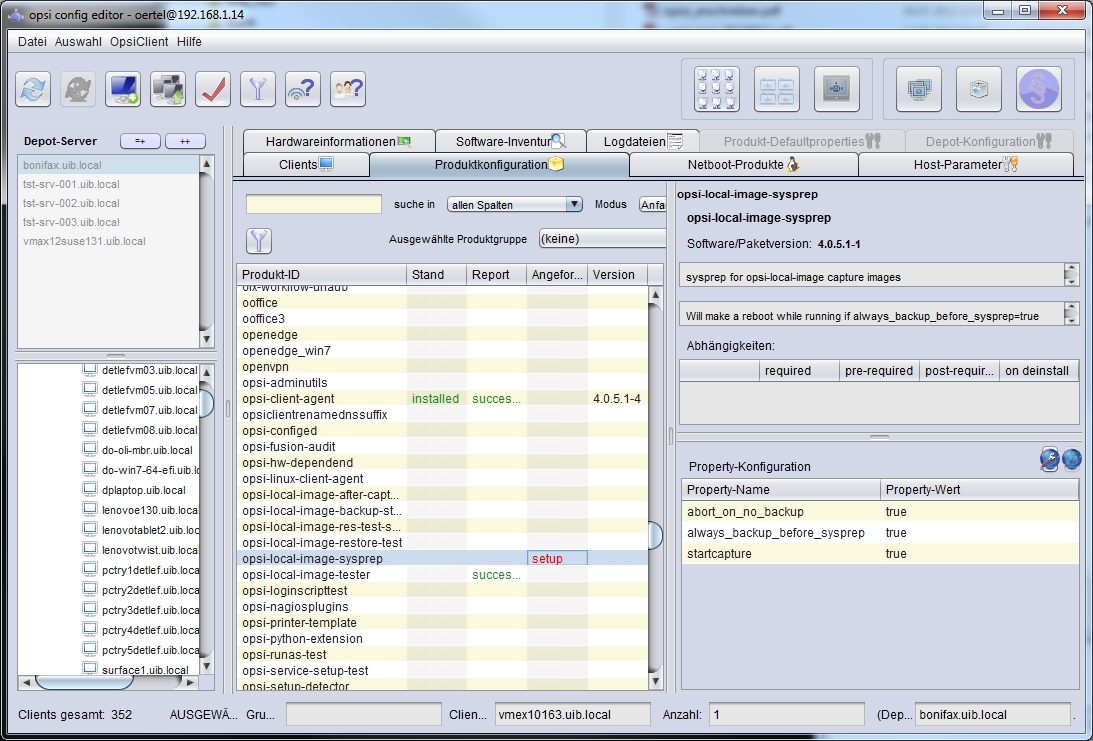
Task: Click the depot configuration icon with four panels
Action: (x=777, y=89)
